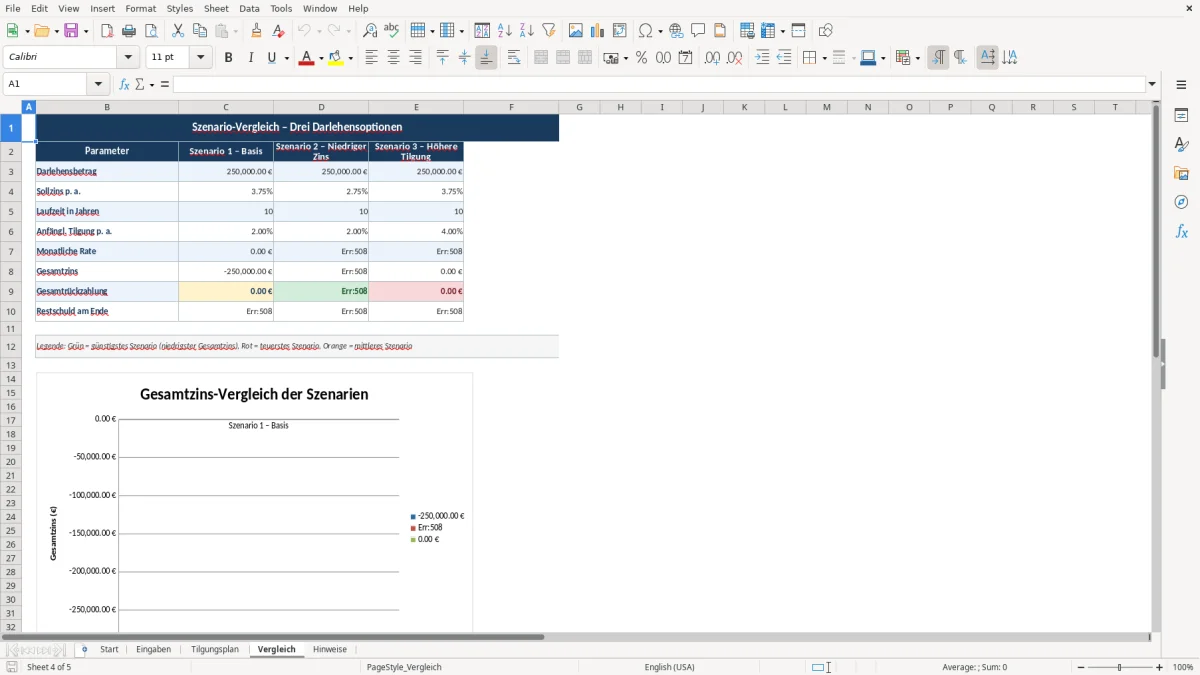Expand Name Box dropdown arrow

(98, 84)
